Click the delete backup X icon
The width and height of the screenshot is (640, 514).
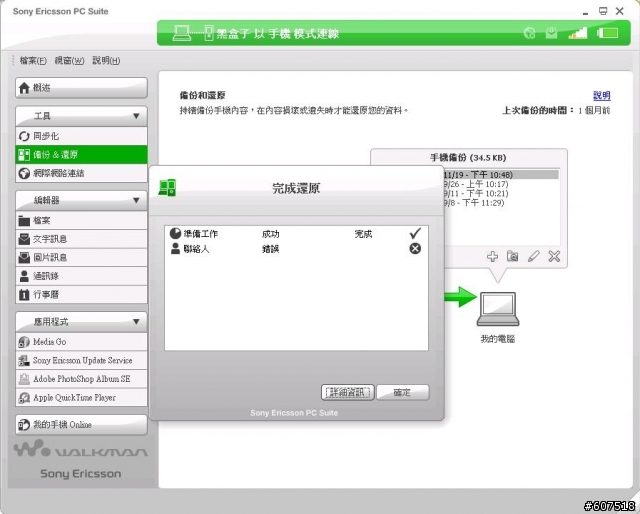tap(554, 256)
